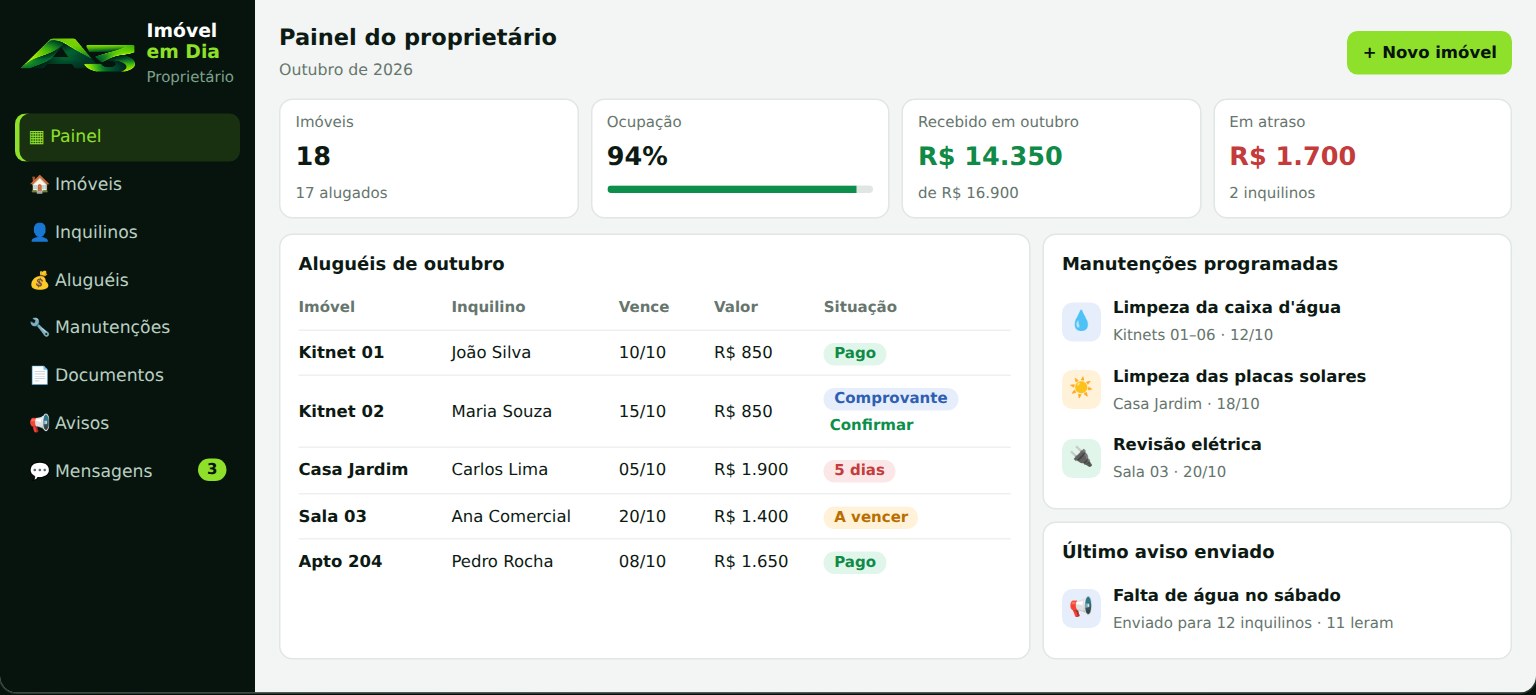Click the R$ 1.900 rent value

pyautogui.click(x=751, y=470)
